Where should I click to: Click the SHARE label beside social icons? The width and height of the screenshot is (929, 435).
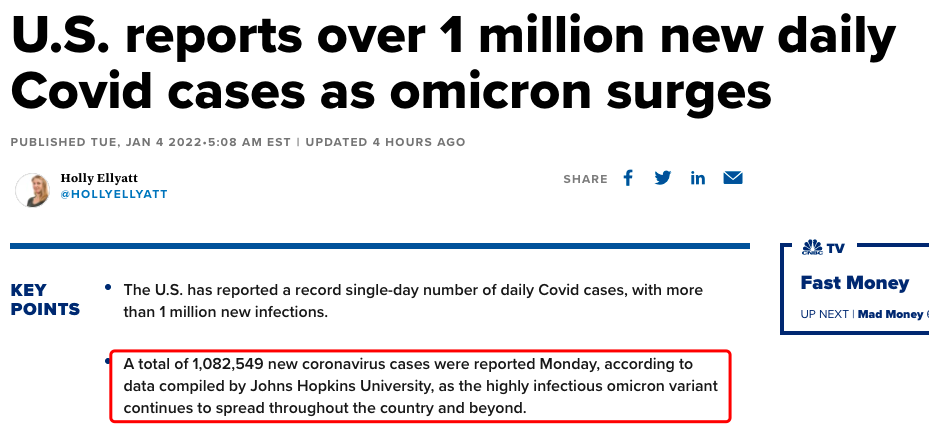click(585, 179)
